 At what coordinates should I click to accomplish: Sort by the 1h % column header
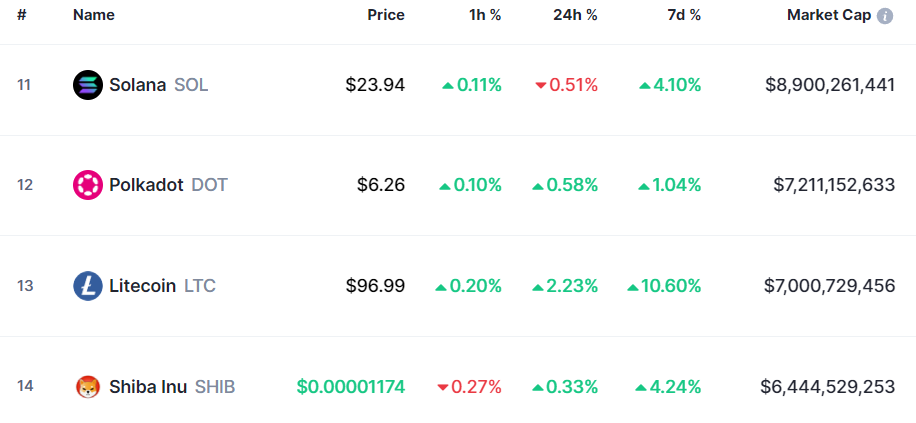(485, 15)
